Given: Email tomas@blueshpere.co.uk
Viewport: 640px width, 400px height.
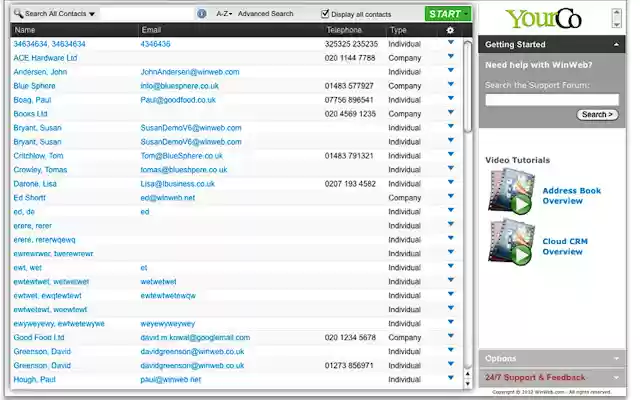Looking at the screenshot, I should tap(184, 170).
